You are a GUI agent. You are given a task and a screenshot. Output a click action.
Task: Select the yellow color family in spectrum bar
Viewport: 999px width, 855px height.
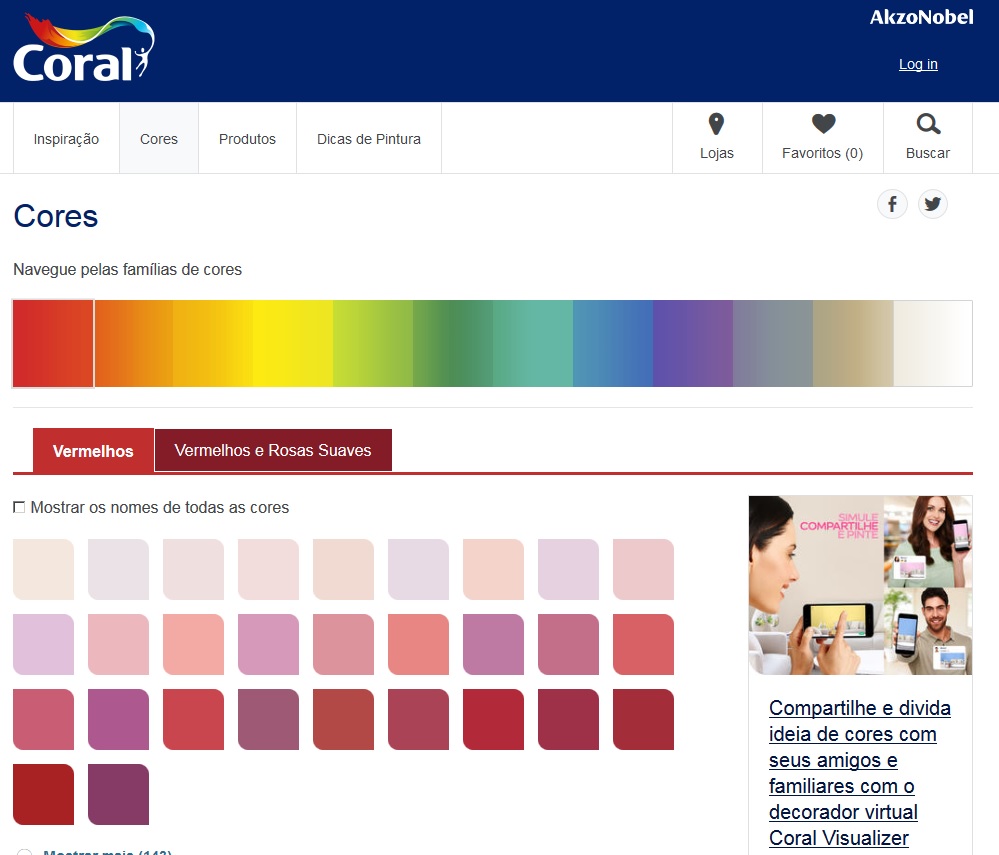click(292, 343)
